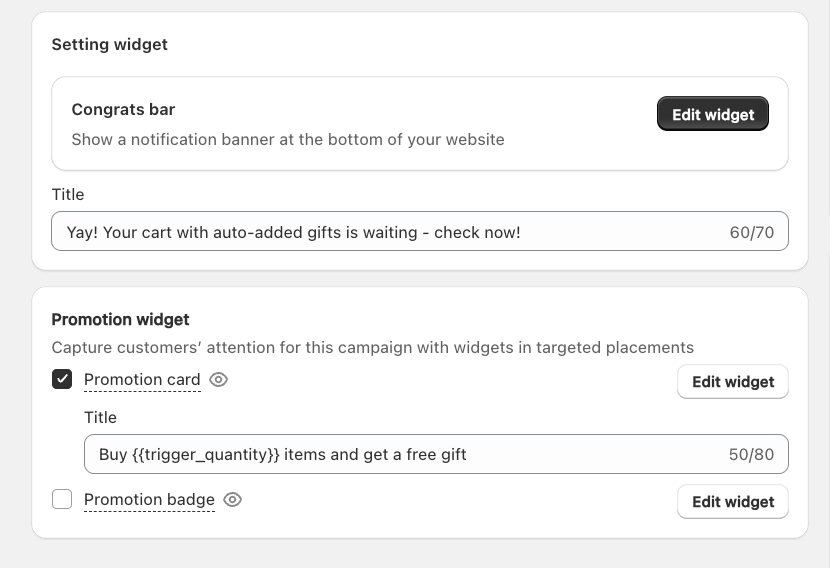
Task: Click the Capture customers' attention description
Action: coord(372,348)
